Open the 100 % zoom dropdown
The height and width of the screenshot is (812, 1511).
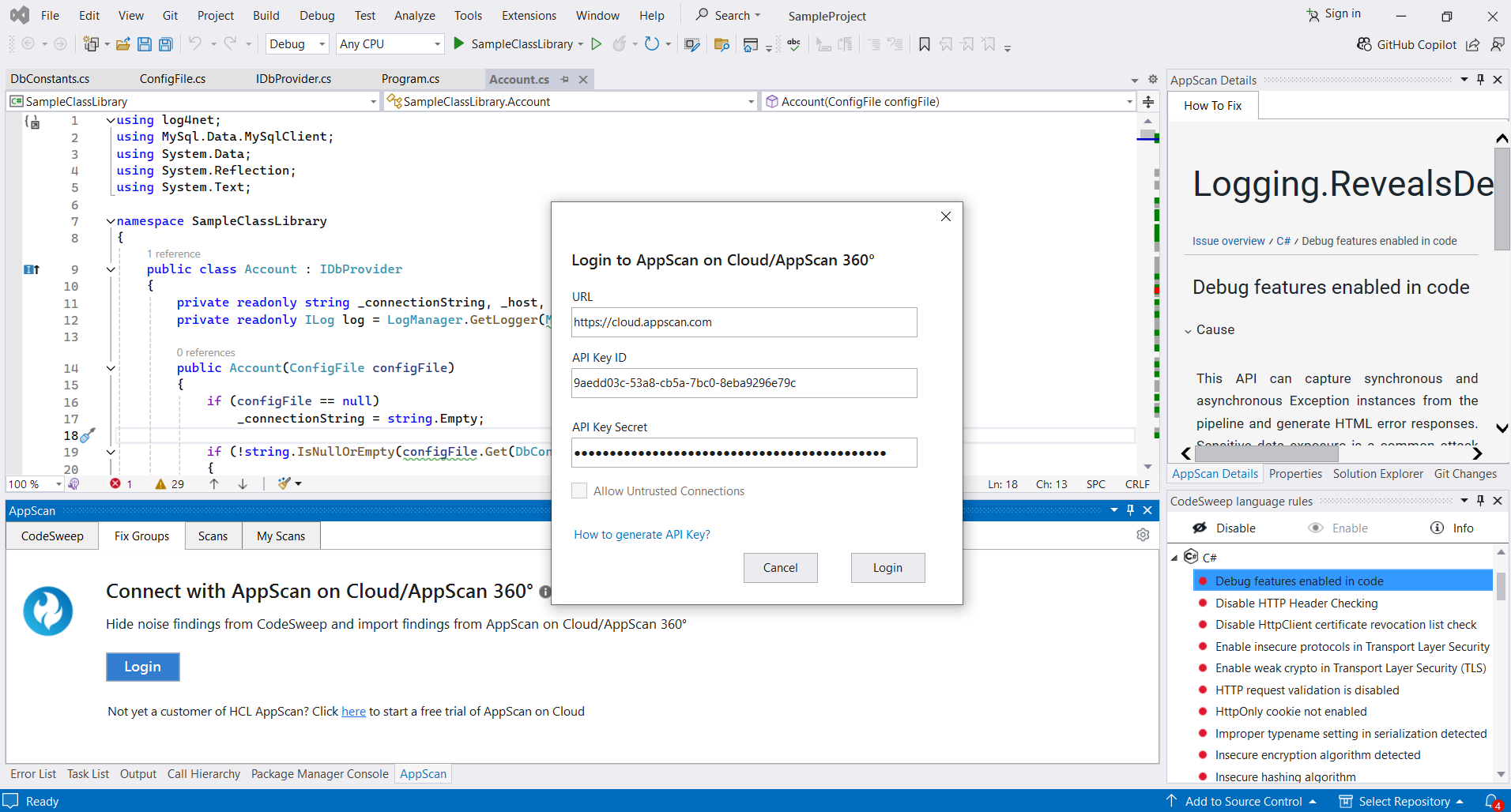pos(35,483)
